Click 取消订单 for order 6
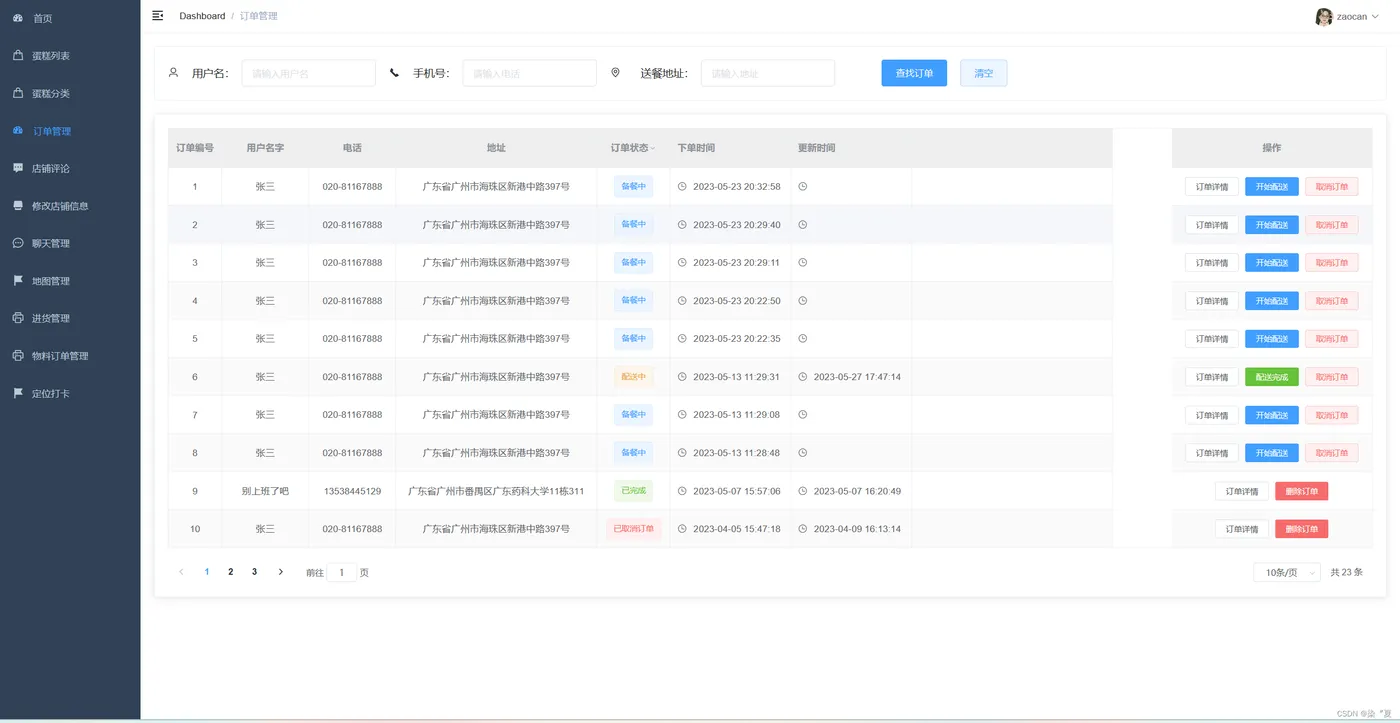Viewport: 1400px width, 723px height. [x=1332, y=377]
